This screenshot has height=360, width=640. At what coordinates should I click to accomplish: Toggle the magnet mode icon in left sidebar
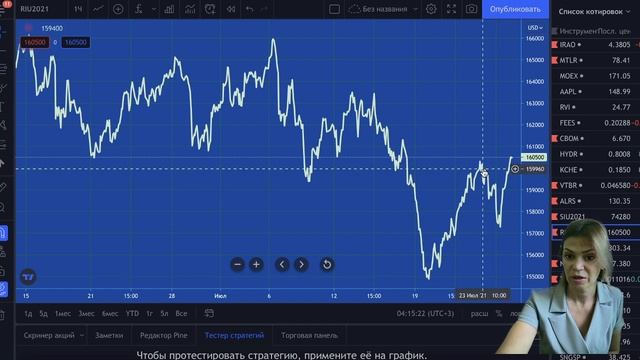(x=3, y=233)
